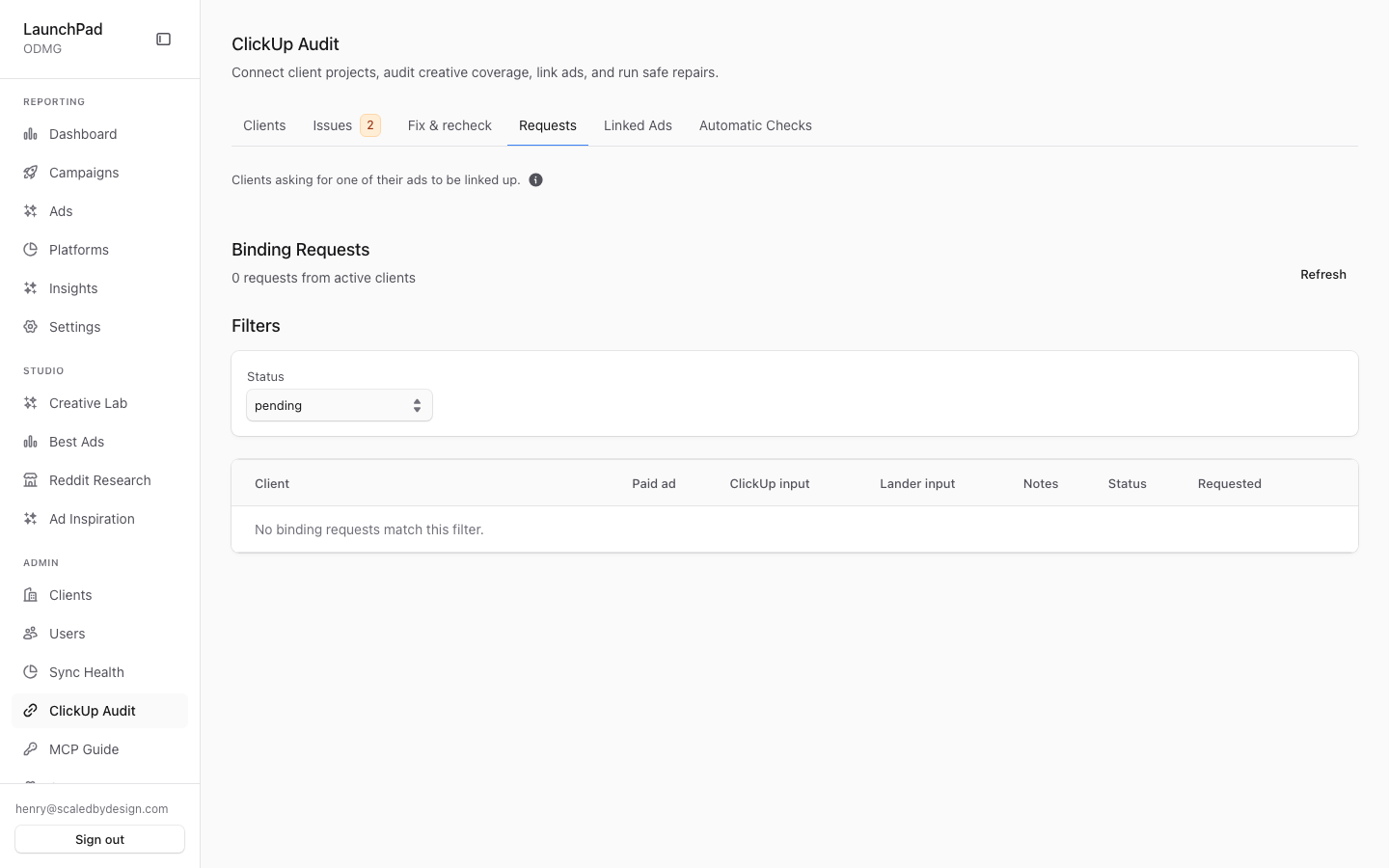Screen dimensions: 1389x868
Task: Click the Insights sparkle icon
Action: [x=31, y=288]
